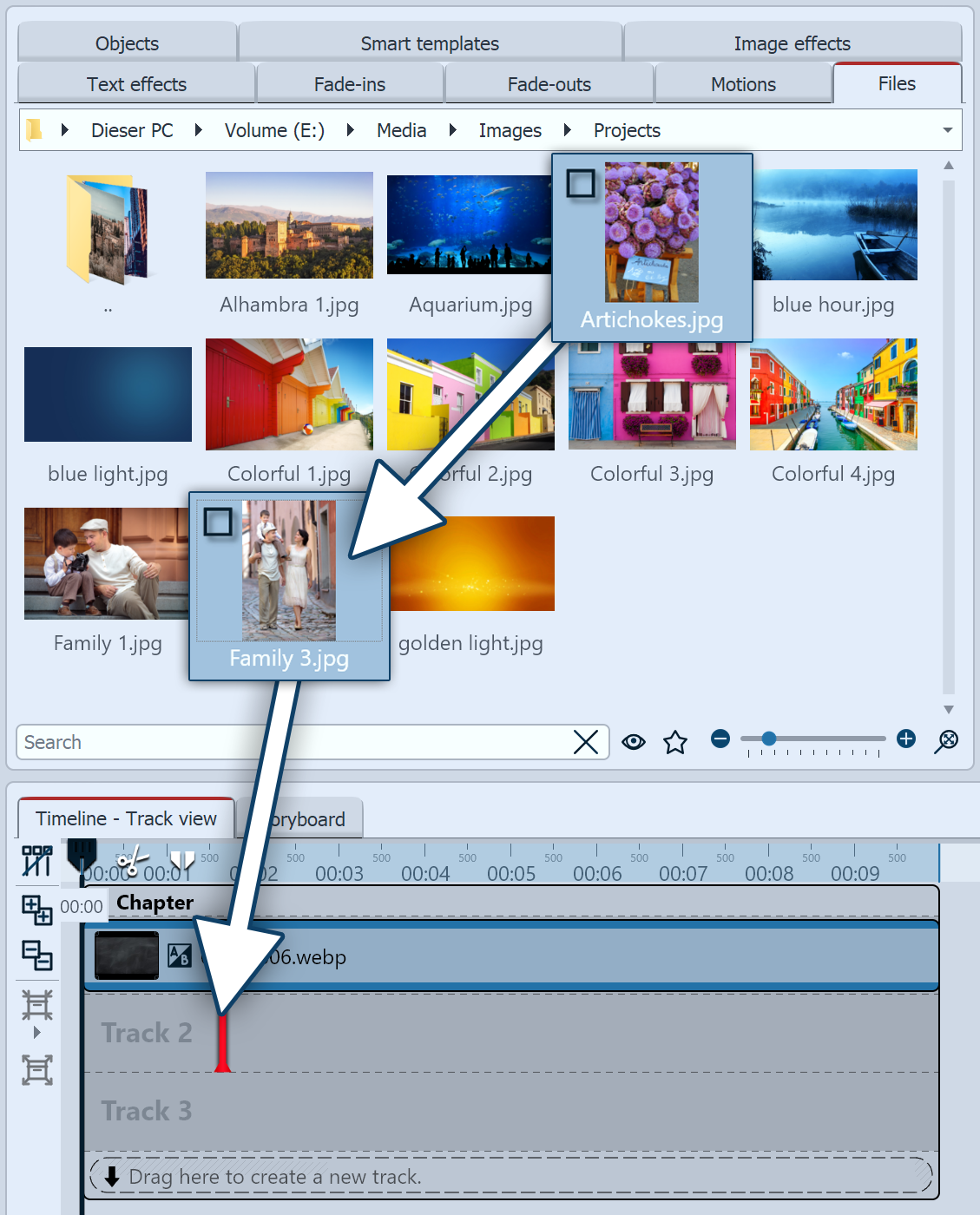This screenshot has height=1215, width=980.
Task: Click the star favorites icon near the search field
Action: click(675, 742)
